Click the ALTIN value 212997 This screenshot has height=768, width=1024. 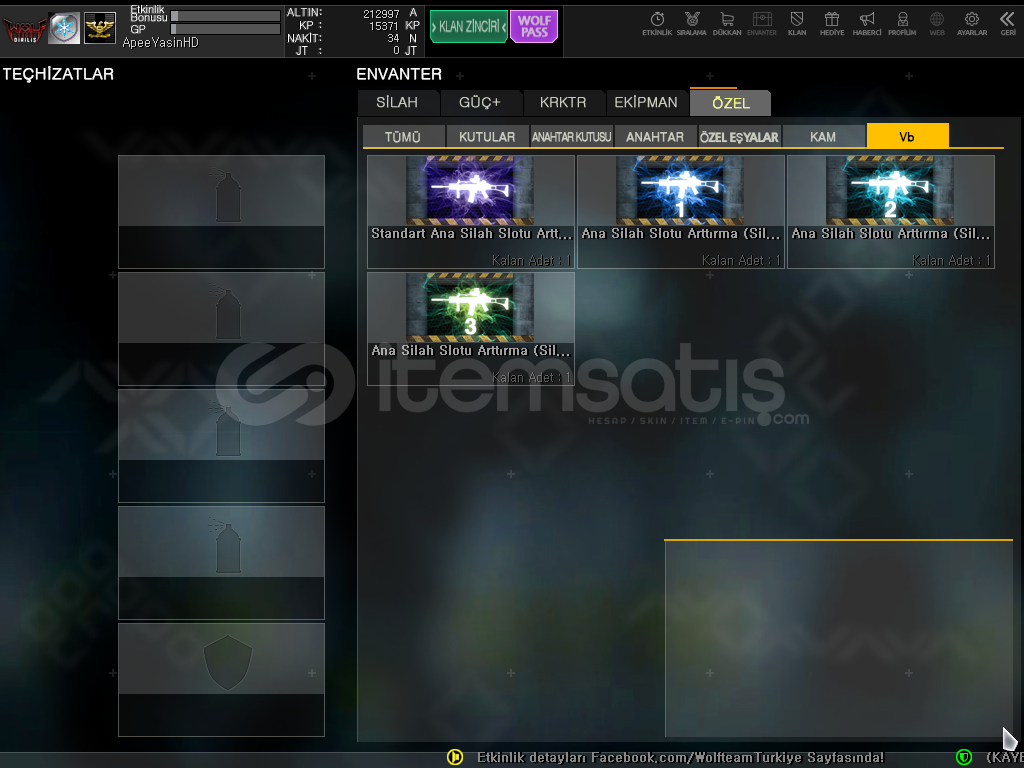tap(381, 13)
